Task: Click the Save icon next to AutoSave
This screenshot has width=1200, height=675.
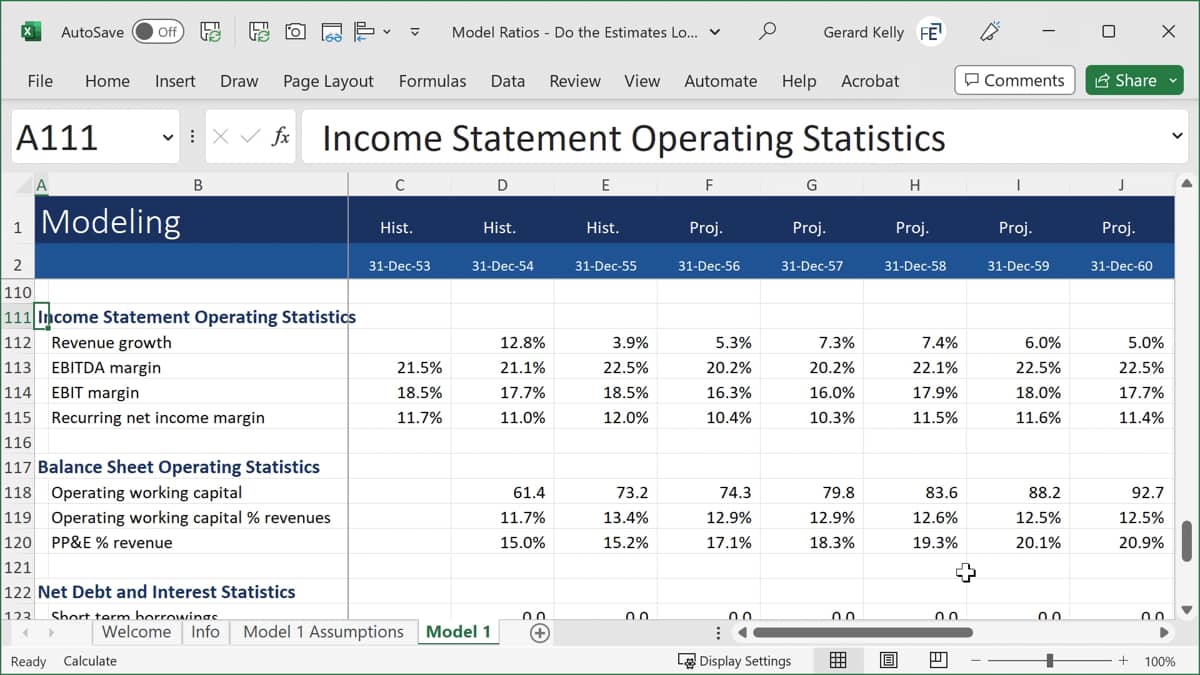Action: pos(210,32)
